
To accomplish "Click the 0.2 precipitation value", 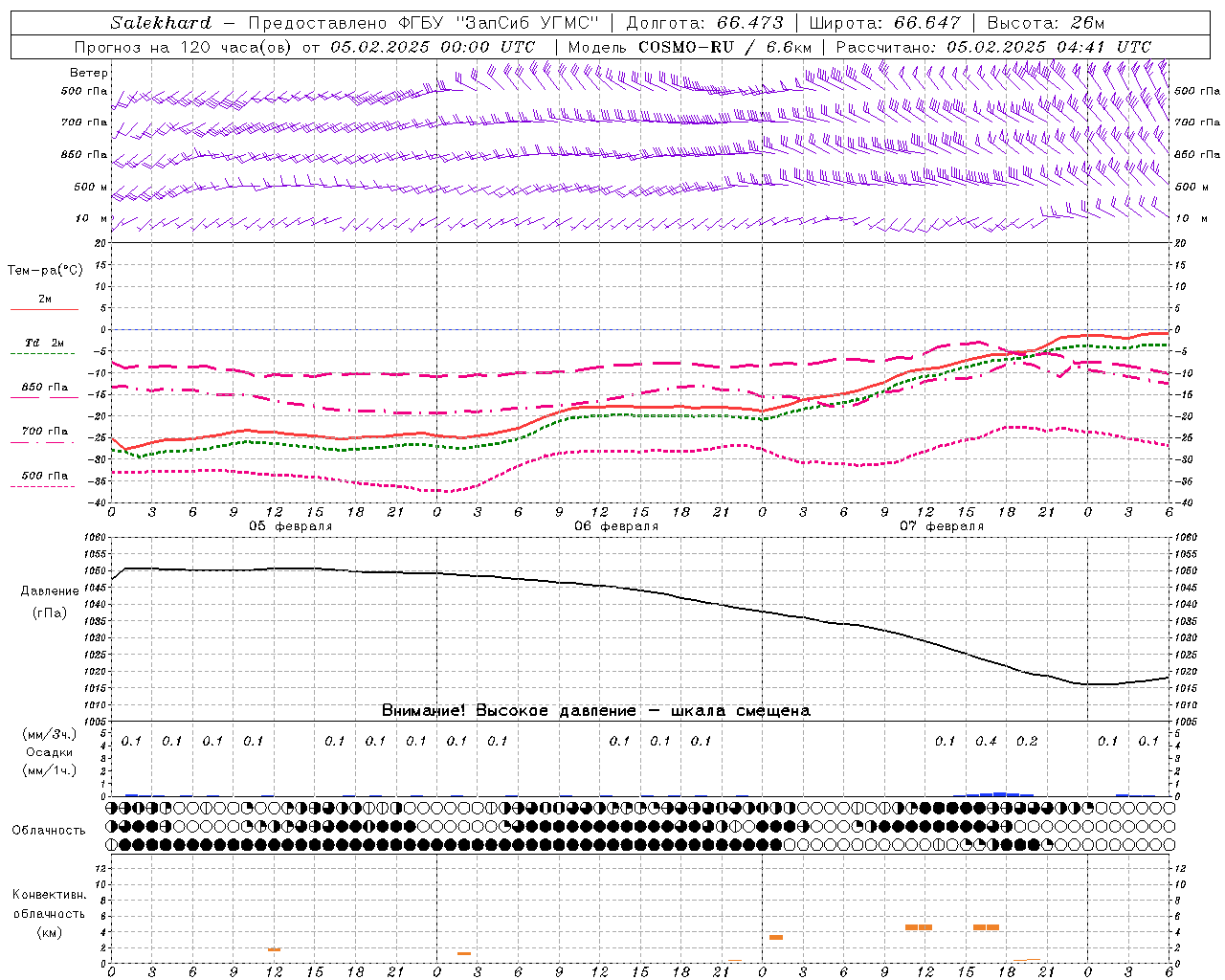I will click(x=1027, y=741).
